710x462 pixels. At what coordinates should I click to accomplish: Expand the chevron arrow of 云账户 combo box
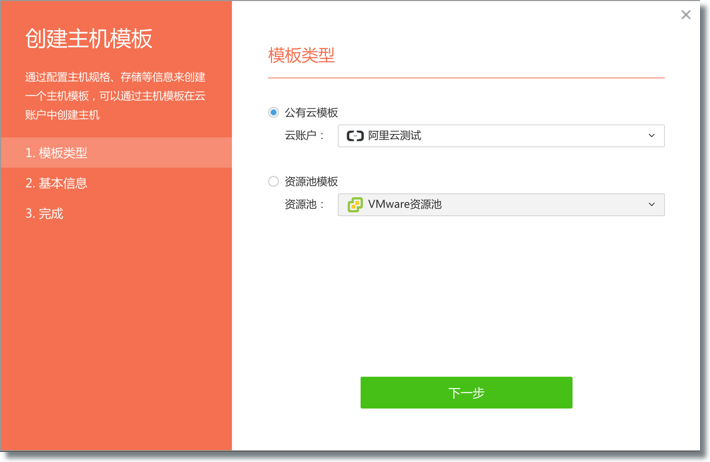point(651,136)
